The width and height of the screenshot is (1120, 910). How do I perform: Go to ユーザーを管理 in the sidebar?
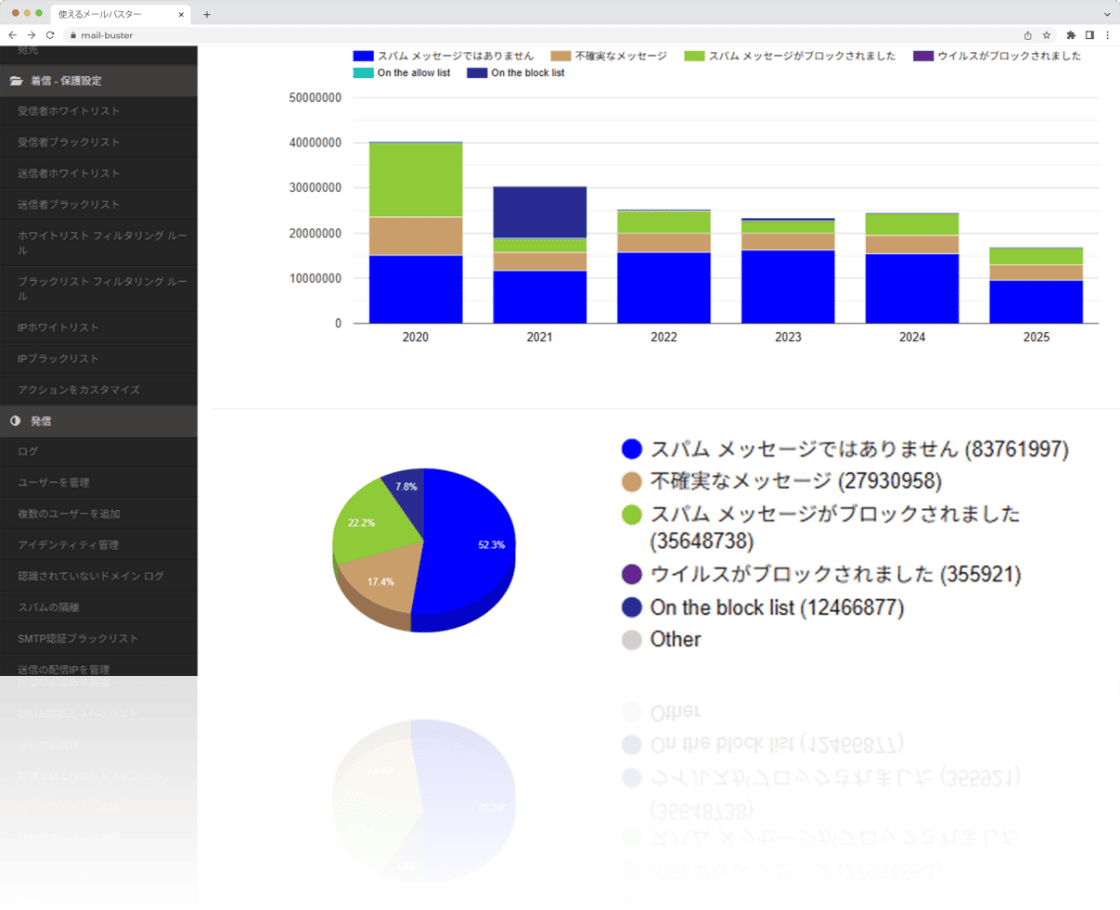54,482
